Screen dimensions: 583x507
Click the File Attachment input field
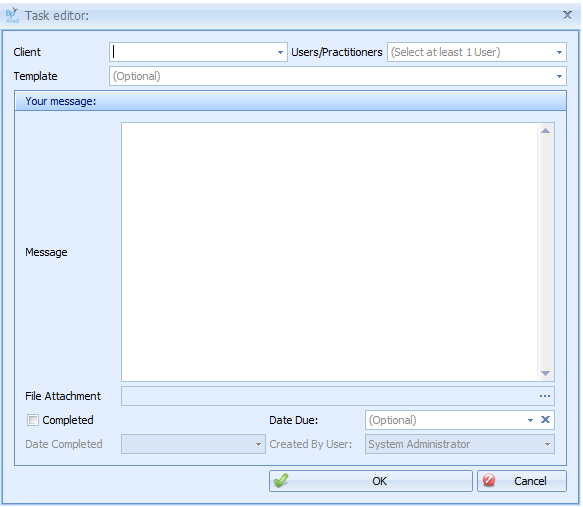point(329,396)
